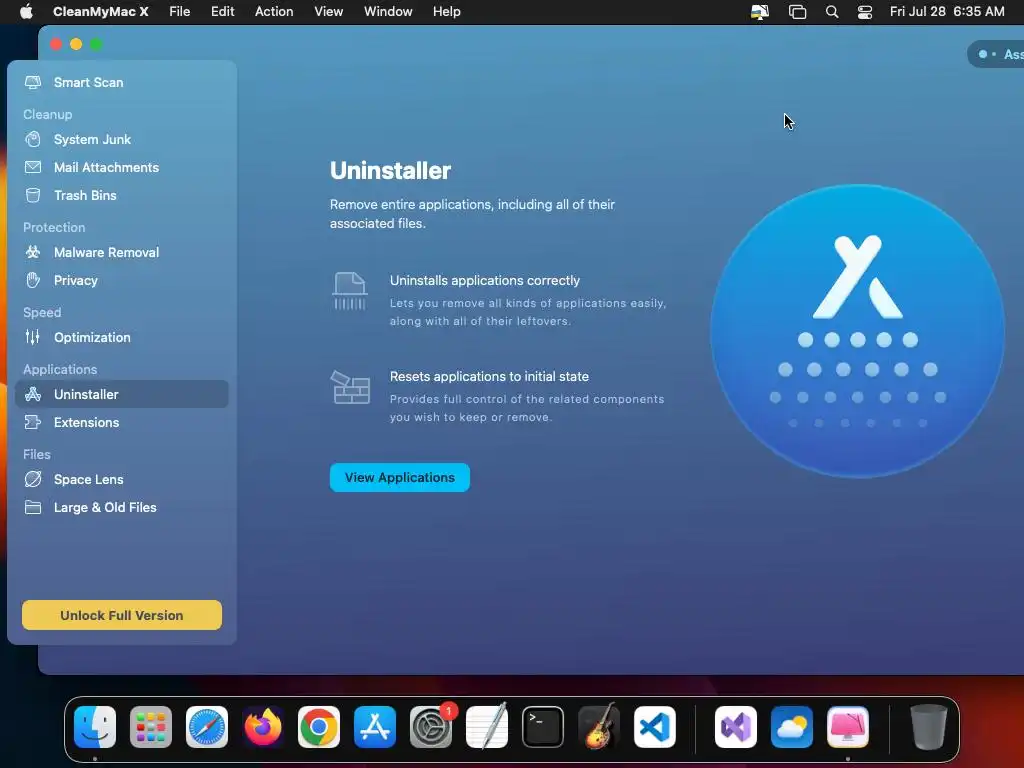Open the Trash in the Dock
Viewport: 1024px width, 768px height.
point(928,727)
